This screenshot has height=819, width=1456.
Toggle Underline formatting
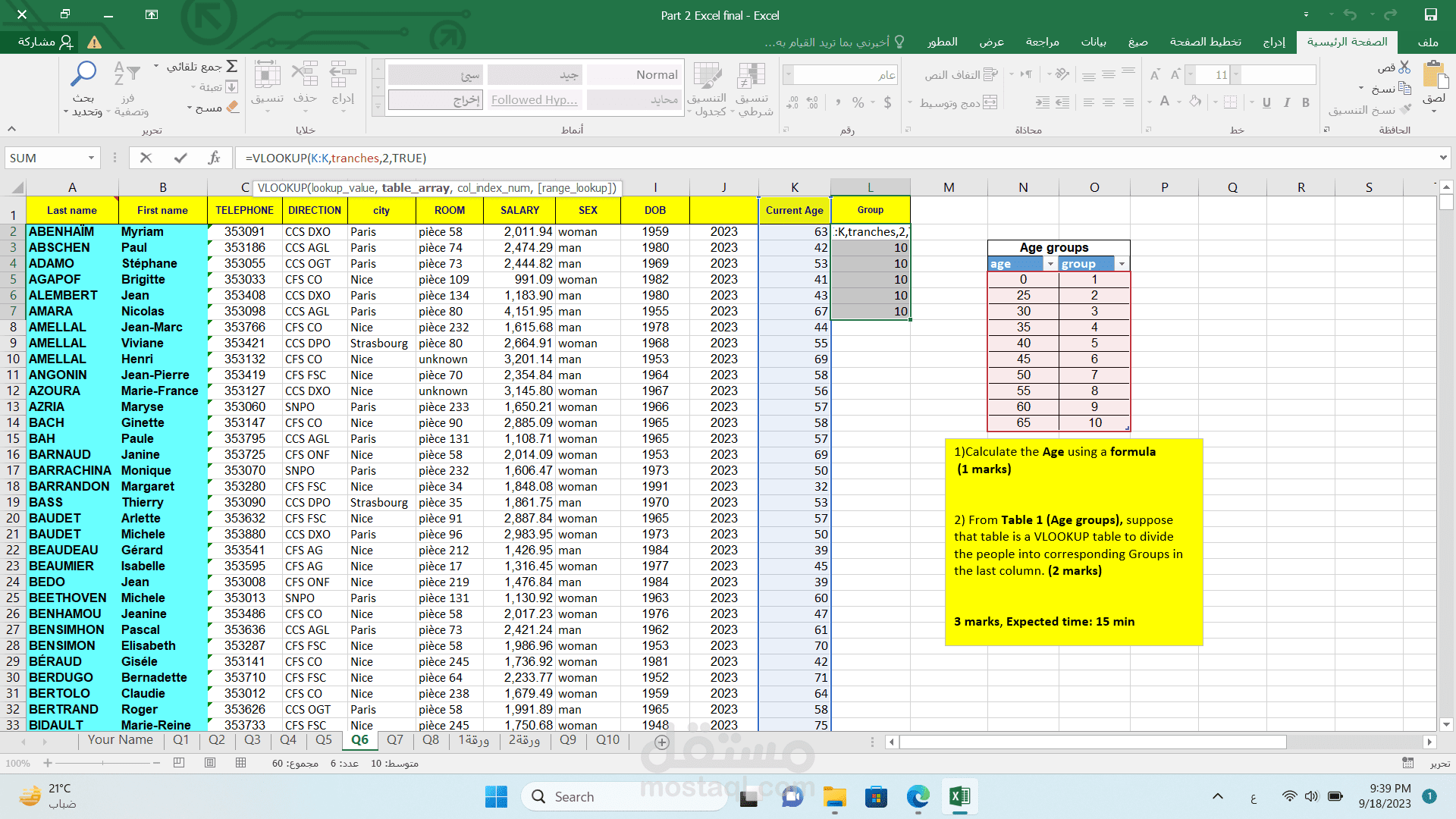tap(1266, 102)
